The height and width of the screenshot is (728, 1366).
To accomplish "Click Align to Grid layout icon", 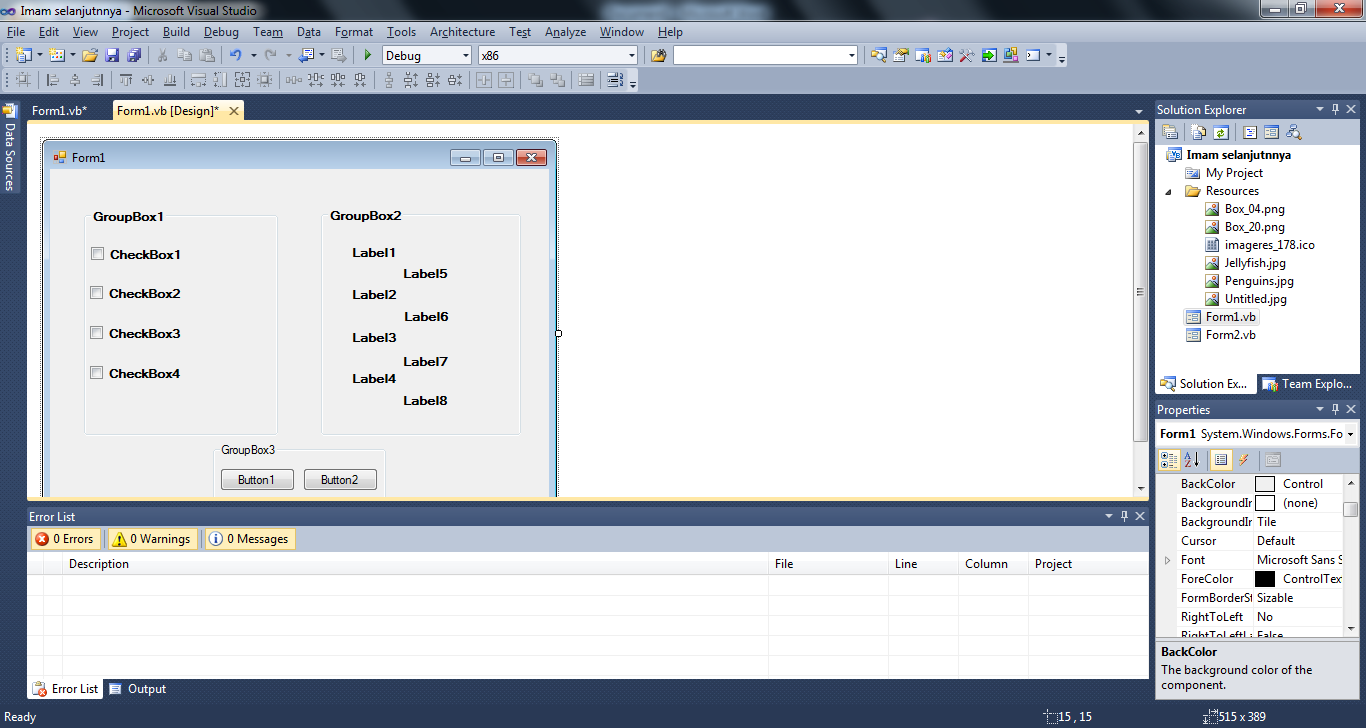I will (x=23, y=80).
